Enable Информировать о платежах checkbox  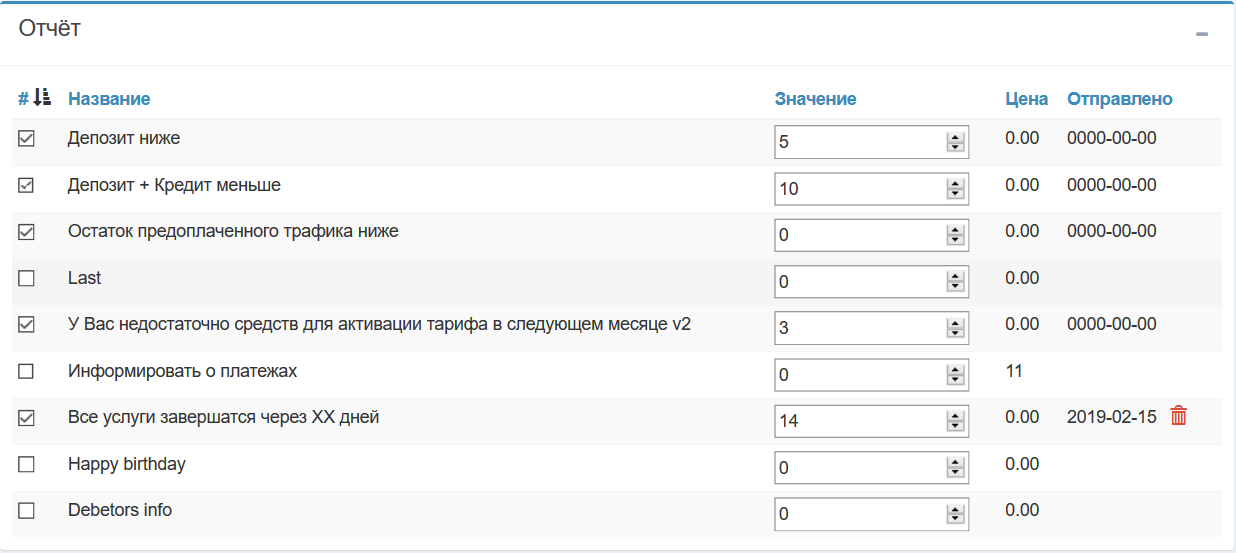(27, 371)
